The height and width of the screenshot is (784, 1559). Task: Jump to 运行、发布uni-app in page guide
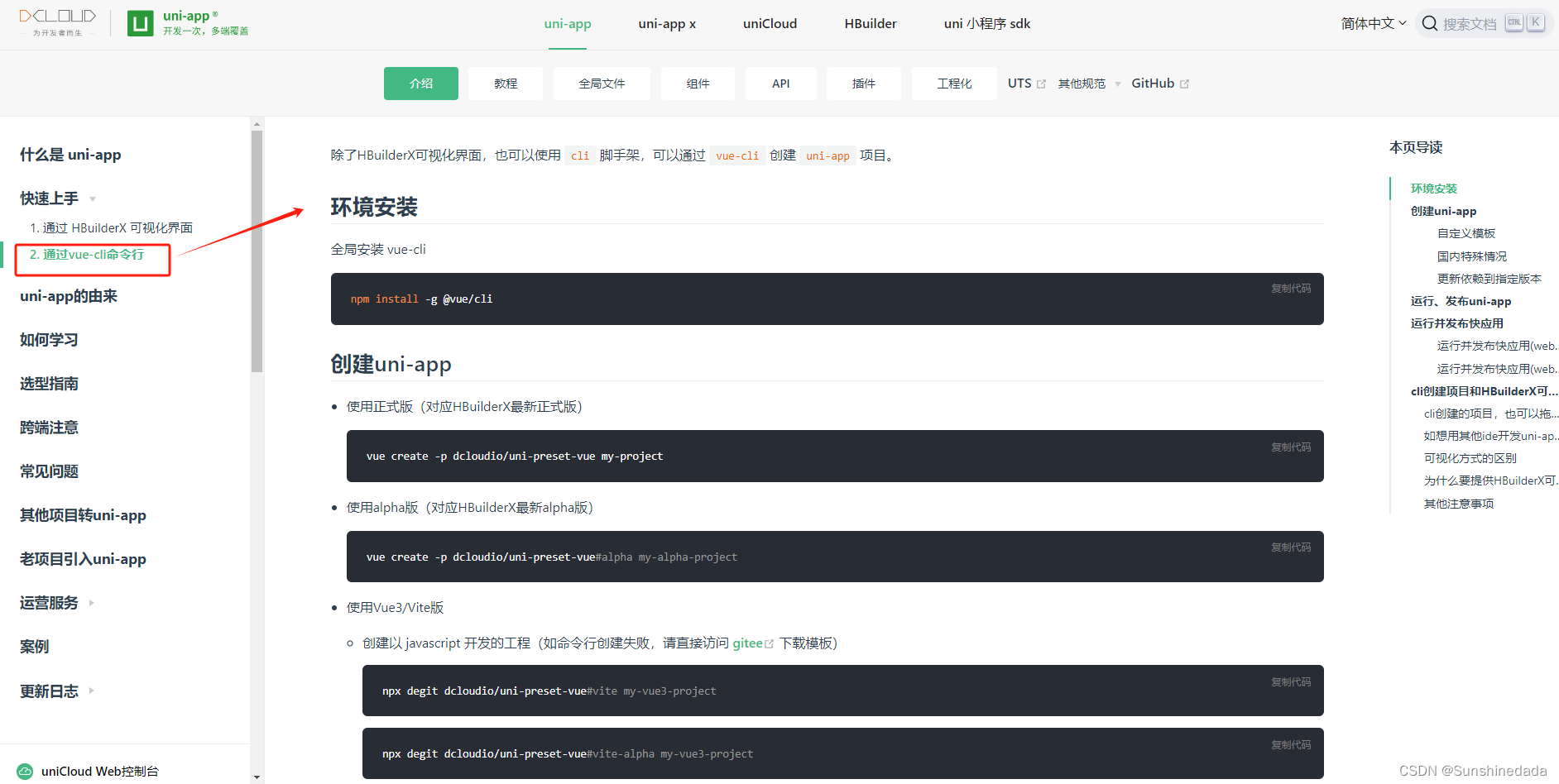click(1461, 301)
